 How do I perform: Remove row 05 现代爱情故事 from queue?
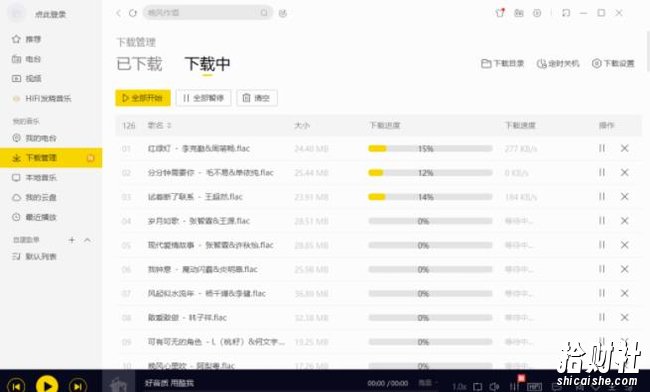click(624, 245)
